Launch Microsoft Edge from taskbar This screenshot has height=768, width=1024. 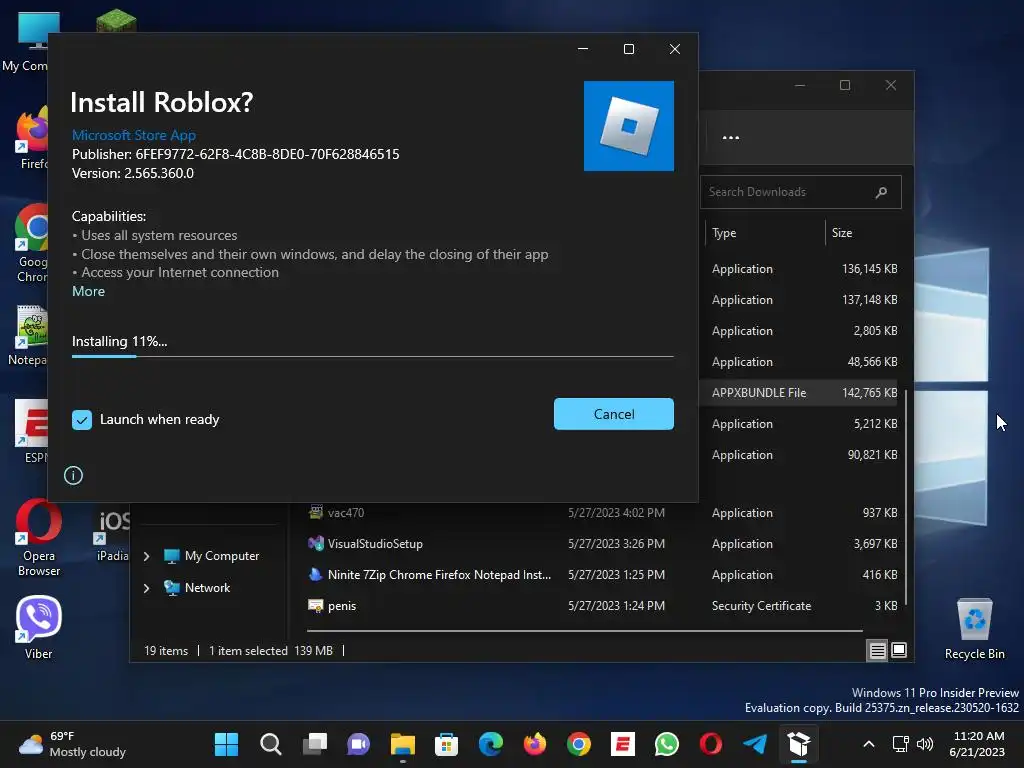(491, 744)
